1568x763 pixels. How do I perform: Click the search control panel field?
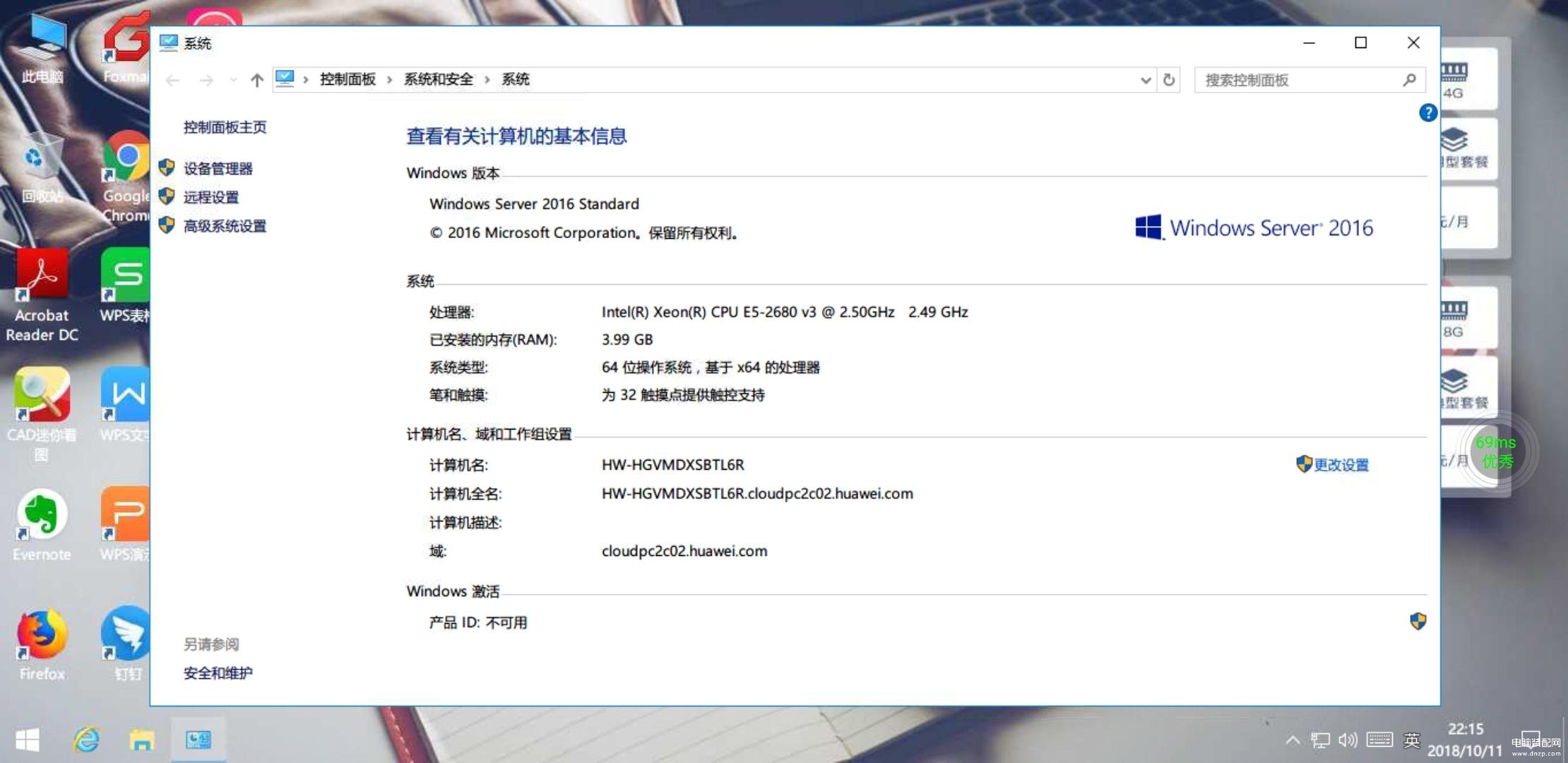click(x=1309, y=80)
